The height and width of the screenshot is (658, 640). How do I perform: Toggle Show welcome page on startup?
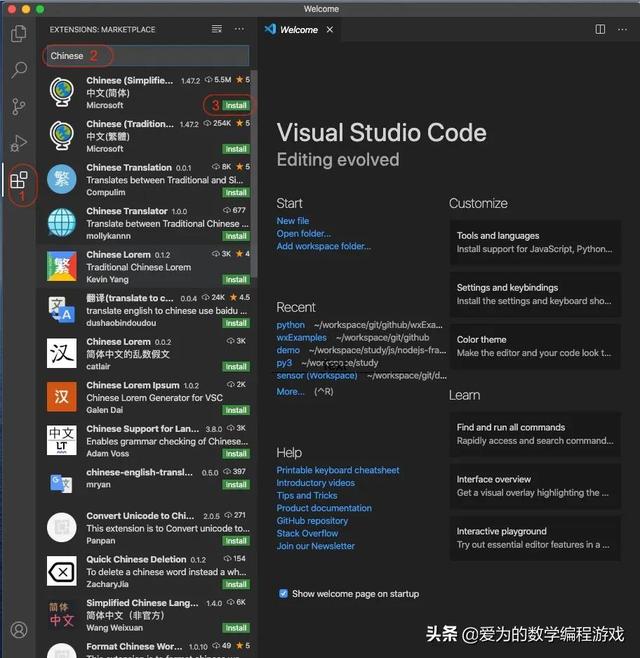coord(283,593)
